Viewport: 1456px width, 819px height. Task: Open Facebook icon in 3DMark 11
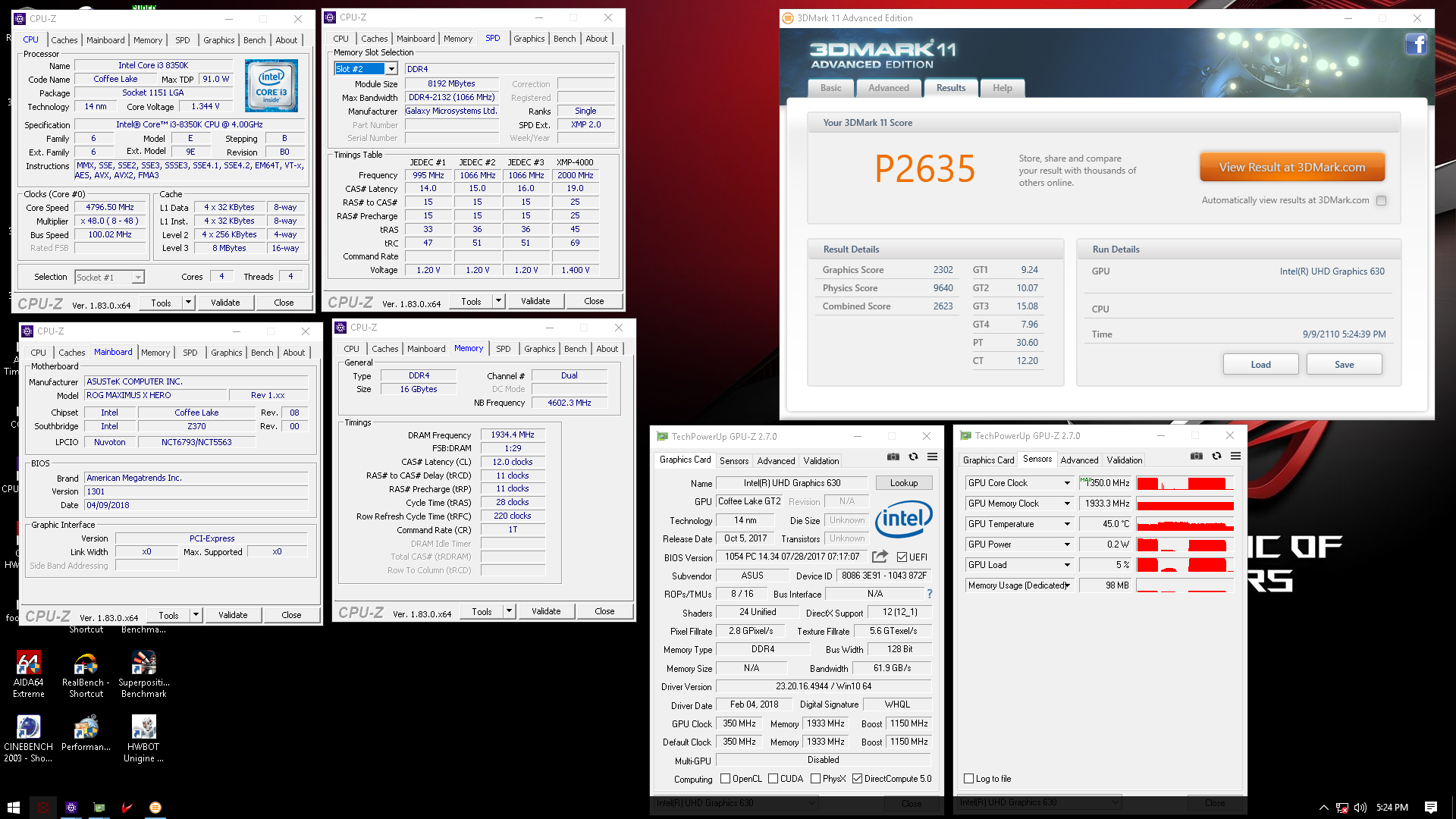(1416, 44)
